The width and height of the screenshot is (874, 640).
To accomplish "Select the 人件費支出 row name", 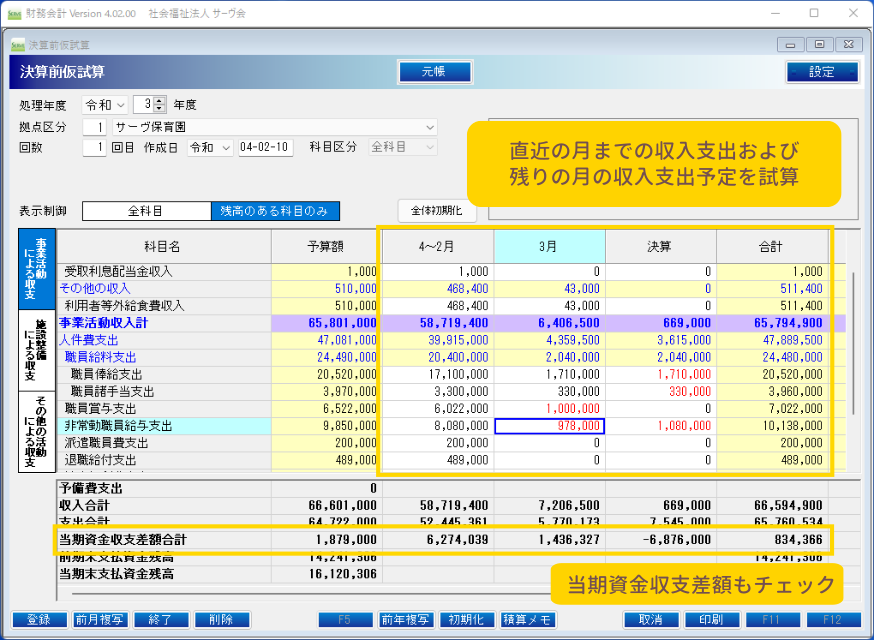I will pyautogui.click(x=164, y=341).
